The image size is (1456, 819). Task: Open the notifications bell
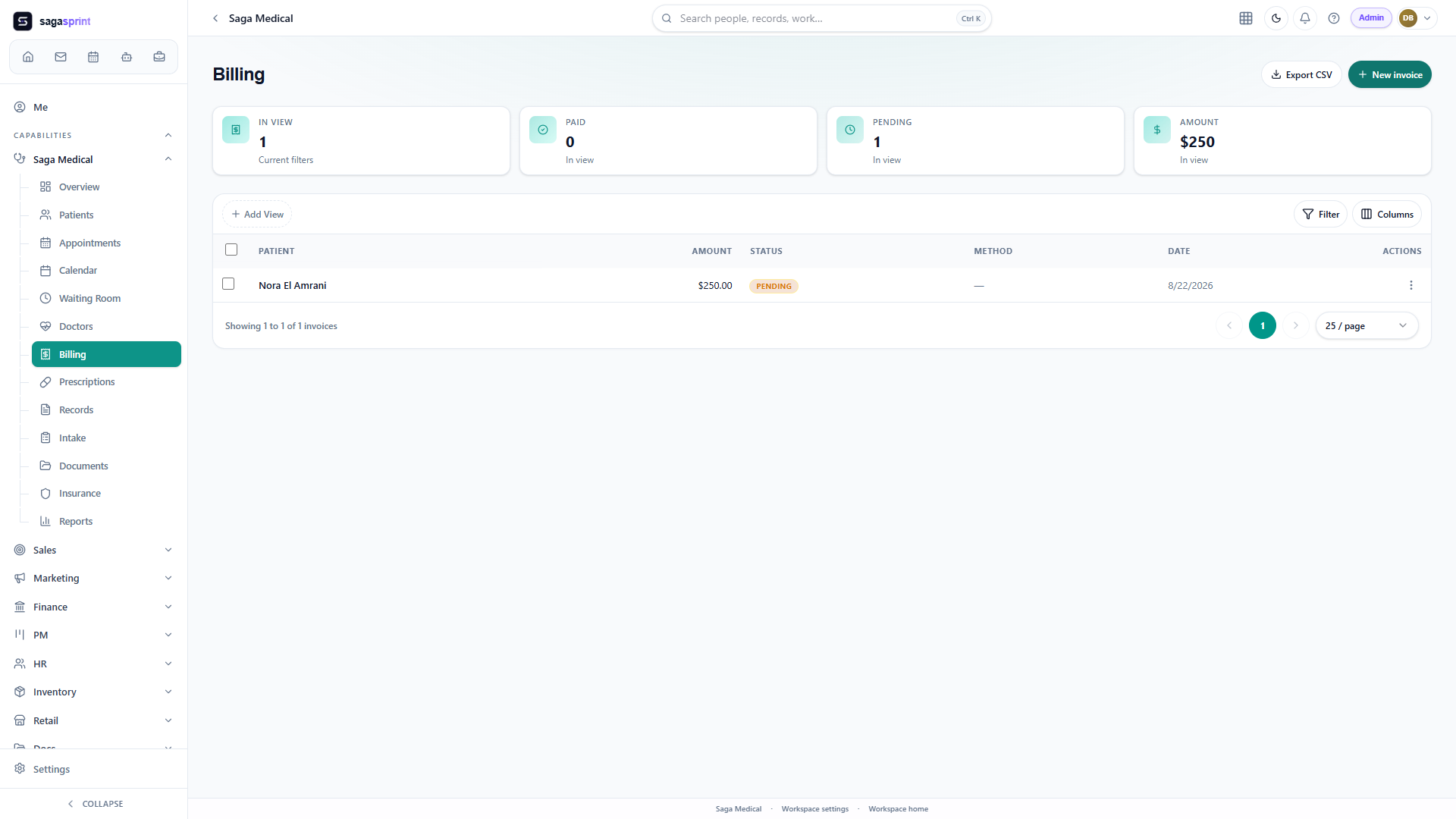click(x=1305, y=18)
